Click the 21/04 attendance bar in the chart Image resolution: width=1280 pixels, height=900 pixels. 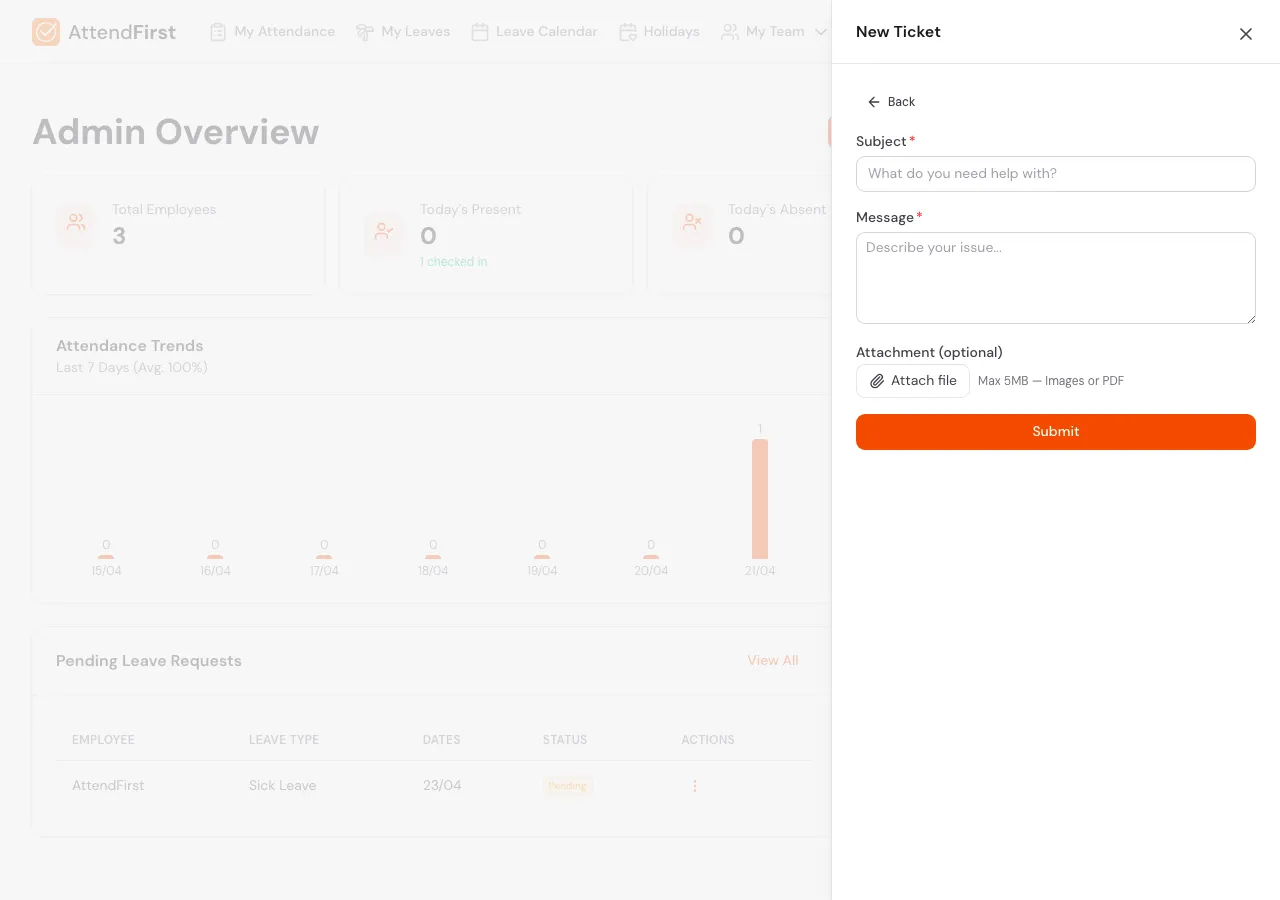point(759,497)
